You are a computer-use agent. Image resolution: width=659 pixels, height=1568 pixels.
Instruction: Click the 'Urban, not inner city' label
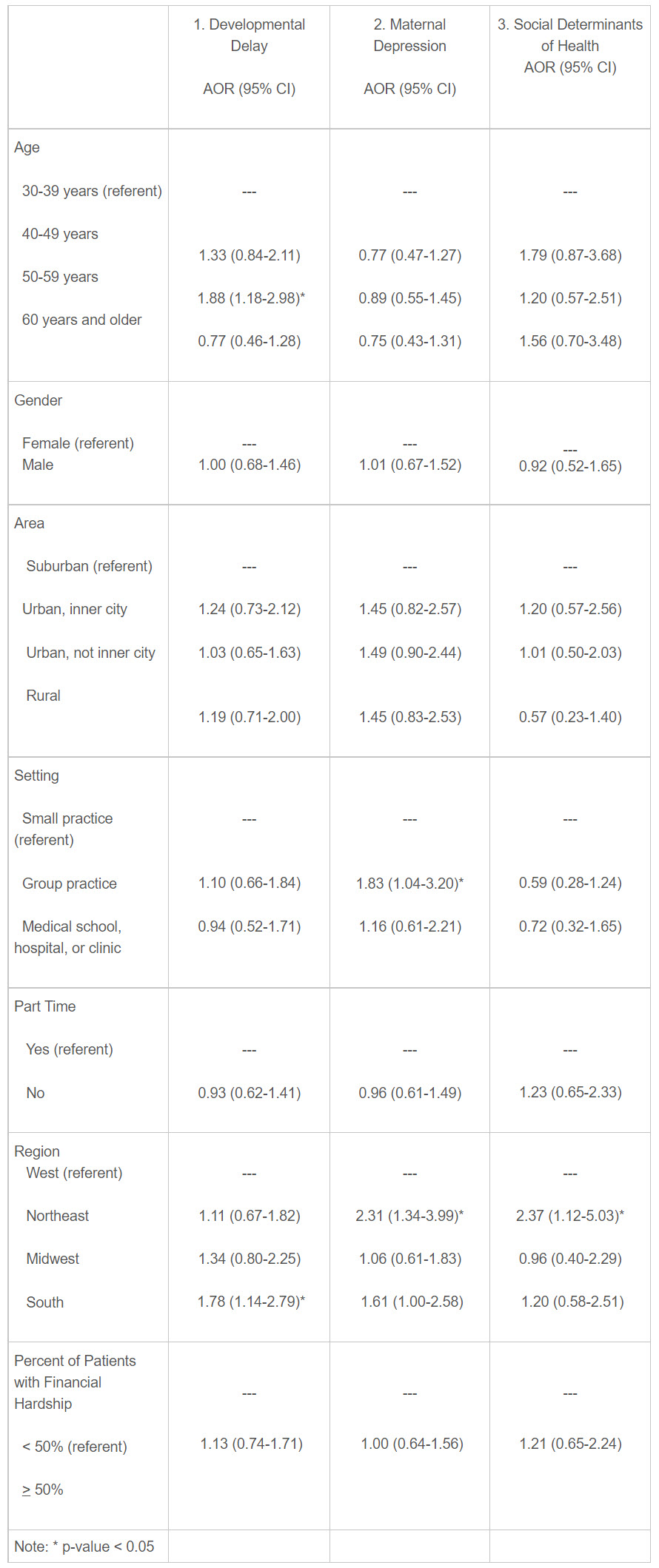click(90, 653)
